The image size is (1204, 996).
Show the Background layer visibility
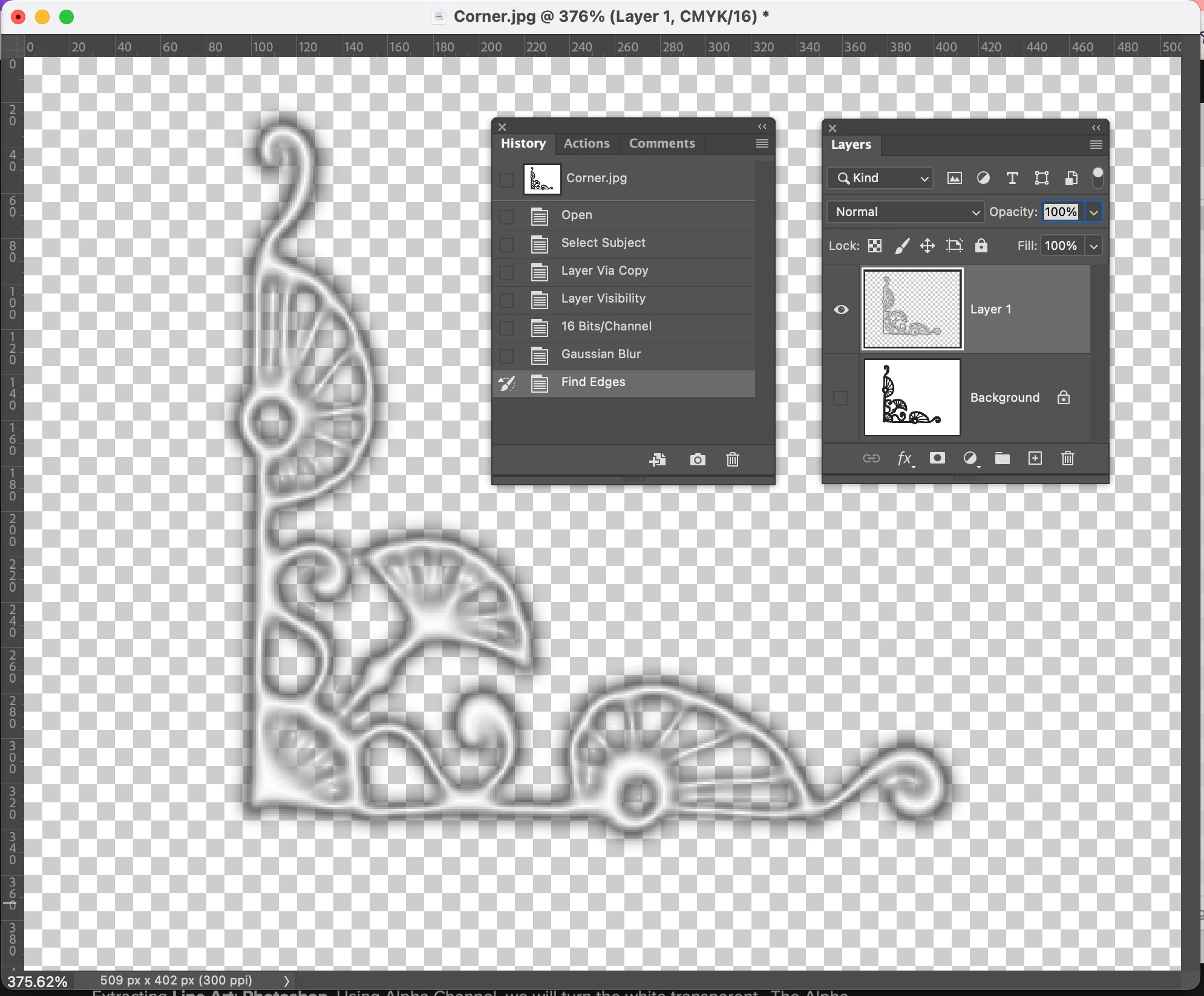[841, 398]
